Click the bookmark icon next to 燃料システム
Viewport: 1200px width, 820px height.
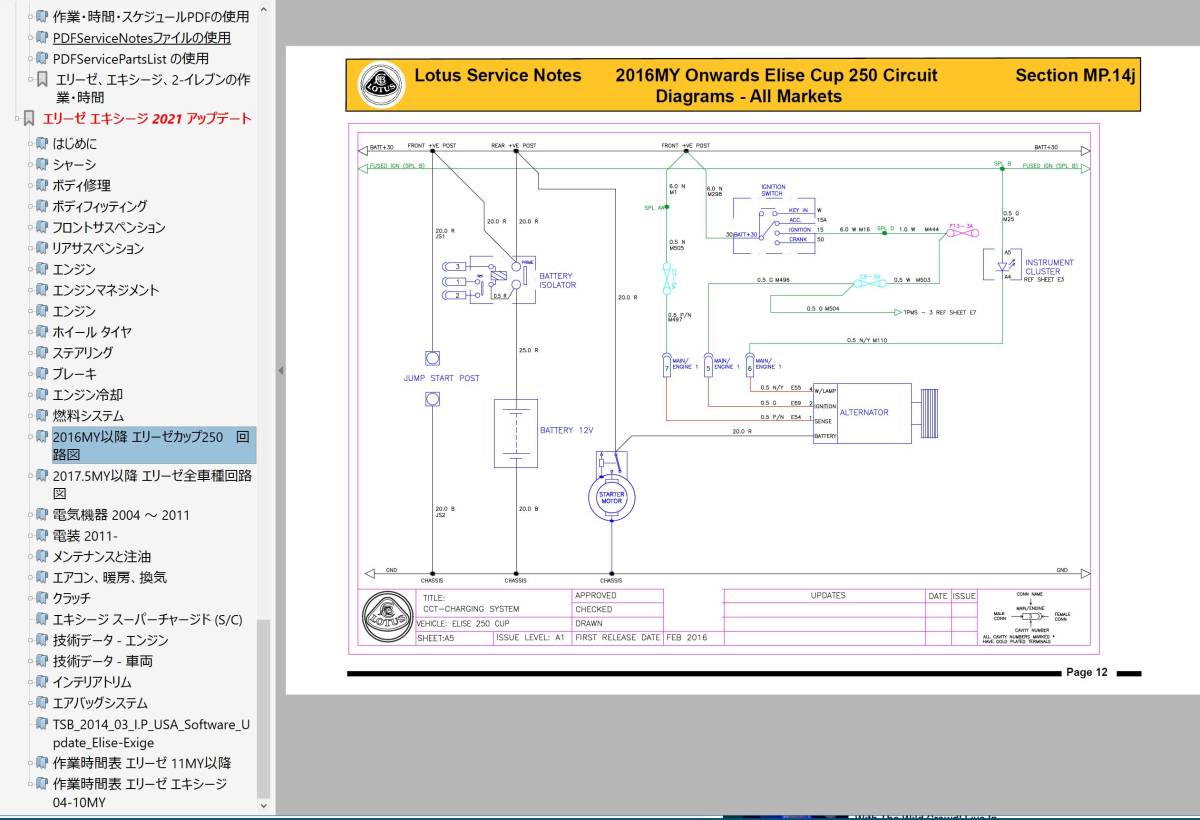tap(42, 416)
